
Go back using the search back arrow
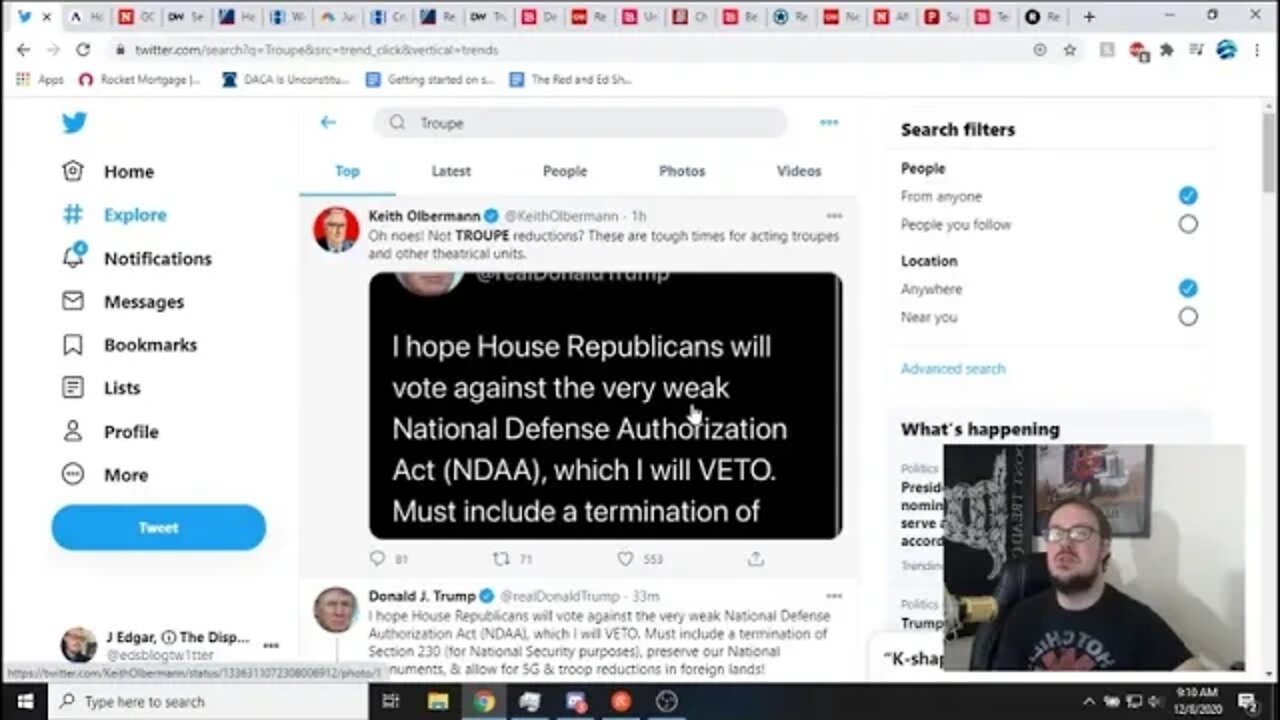[x=328, y=122]
